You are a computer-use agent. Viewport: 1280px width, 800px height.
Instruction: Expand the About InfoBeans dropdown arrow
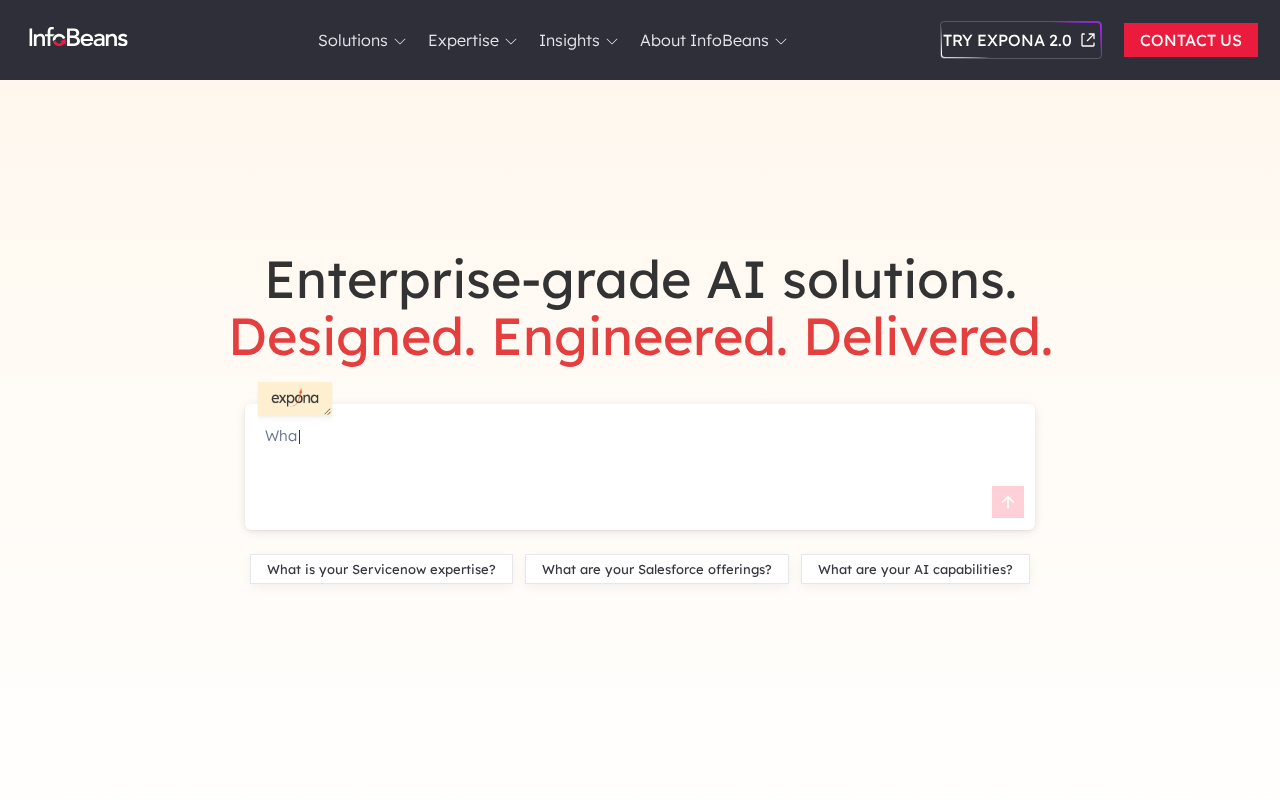point(781,41)
